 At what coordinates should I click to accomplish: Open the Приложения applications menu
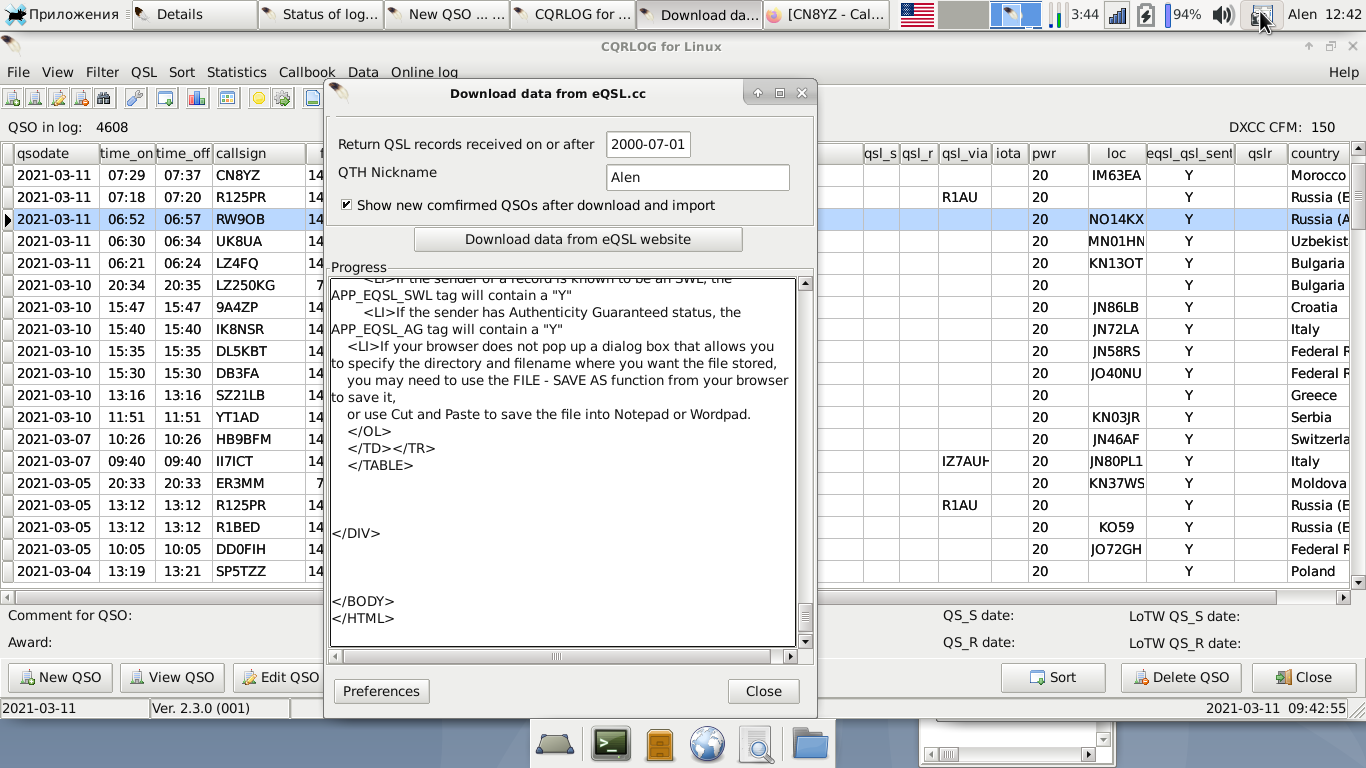(62, 14)
